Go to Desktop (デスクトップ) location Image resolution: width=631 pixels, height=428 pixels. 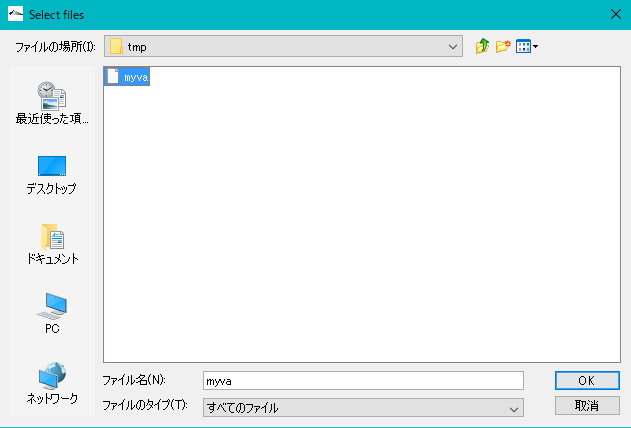click(x=52, y=175)
